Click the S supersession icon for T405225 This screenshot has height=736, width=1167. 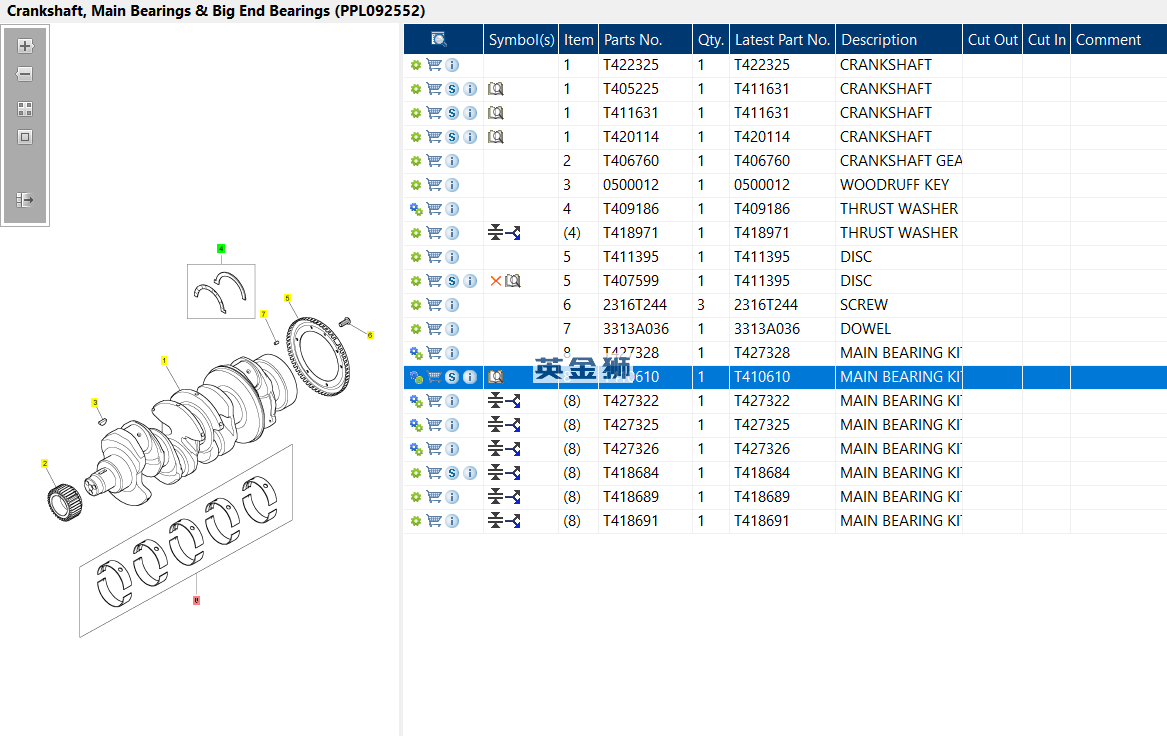coord(452,89)
